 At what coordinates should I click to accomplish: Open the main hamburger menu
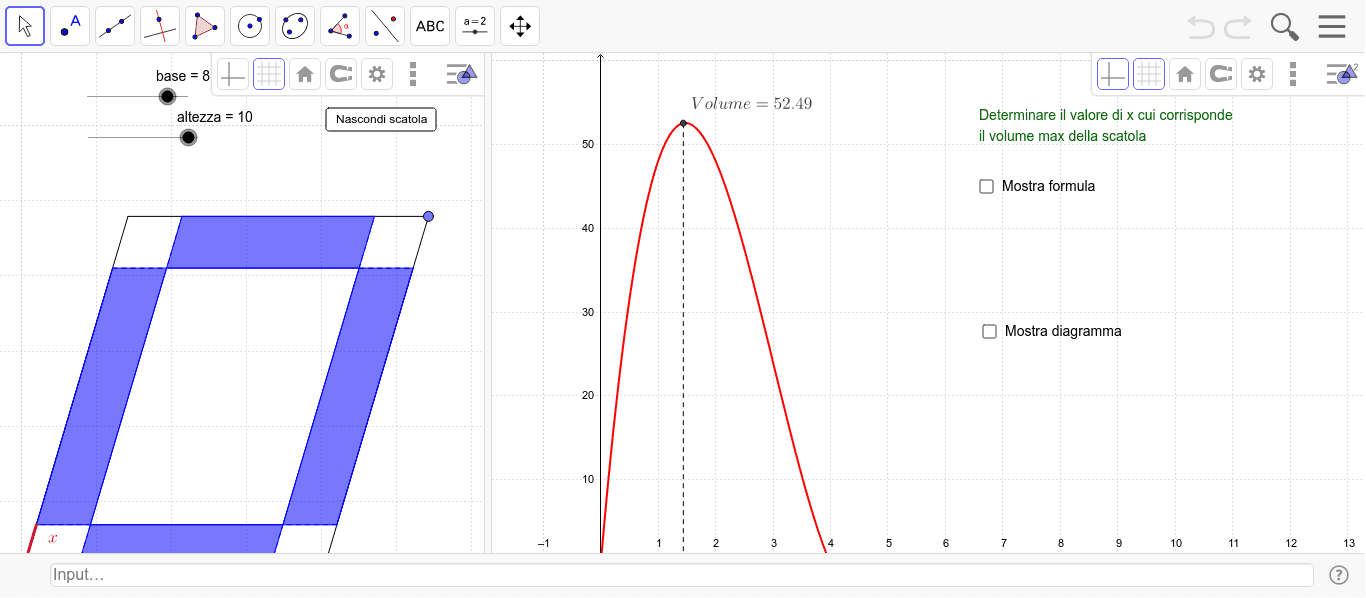[1332, 27]
